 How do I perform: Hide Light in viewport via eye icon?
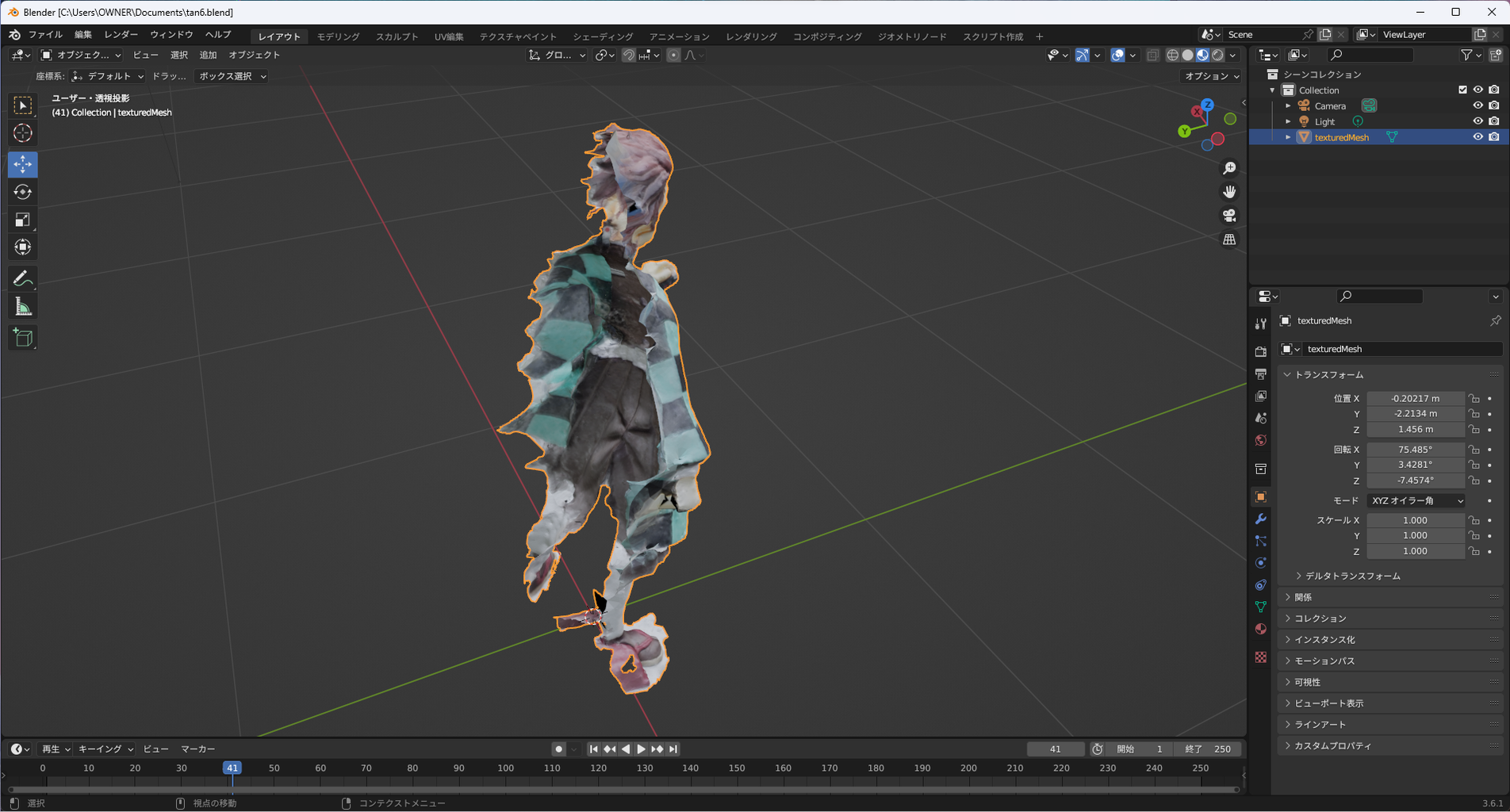click(1477, 121)
